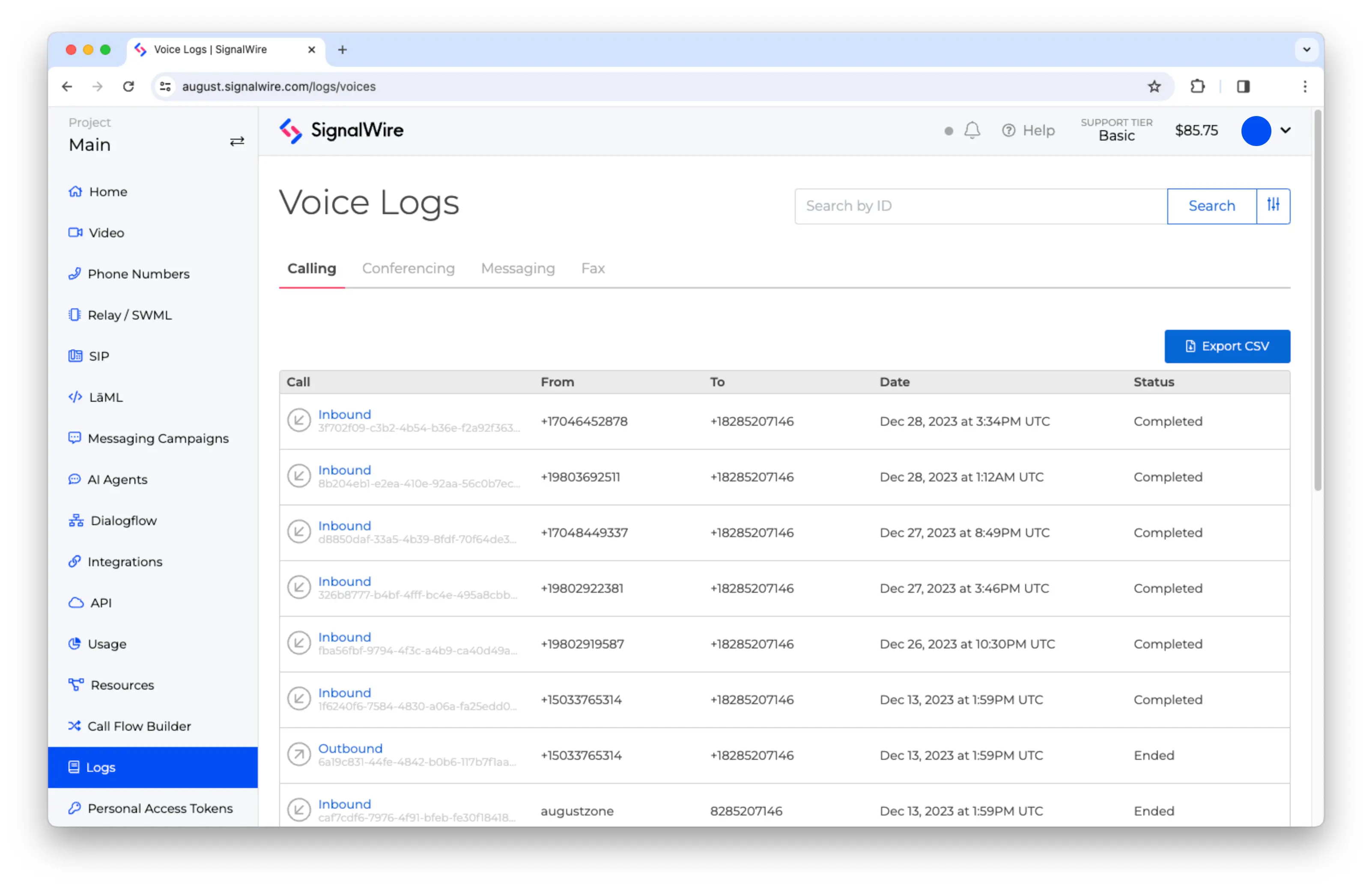Select the Video icon in the sidebar
Image resolution: width=1372 pixels, height=890 pixels.
[75, 232]
